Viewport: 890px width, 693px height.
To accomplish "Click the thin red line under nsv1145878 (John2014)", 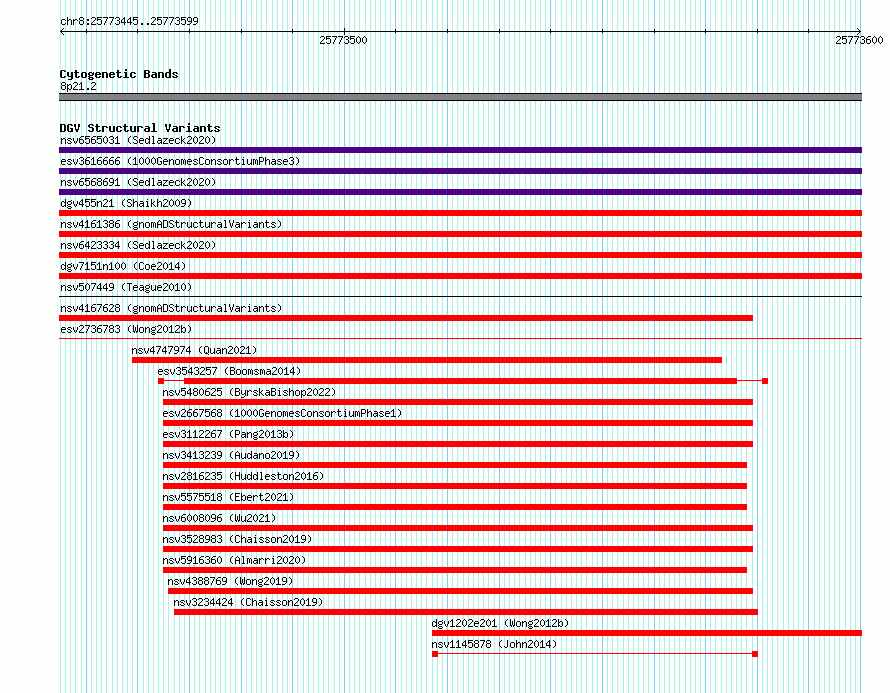I will tap(595, 654).
